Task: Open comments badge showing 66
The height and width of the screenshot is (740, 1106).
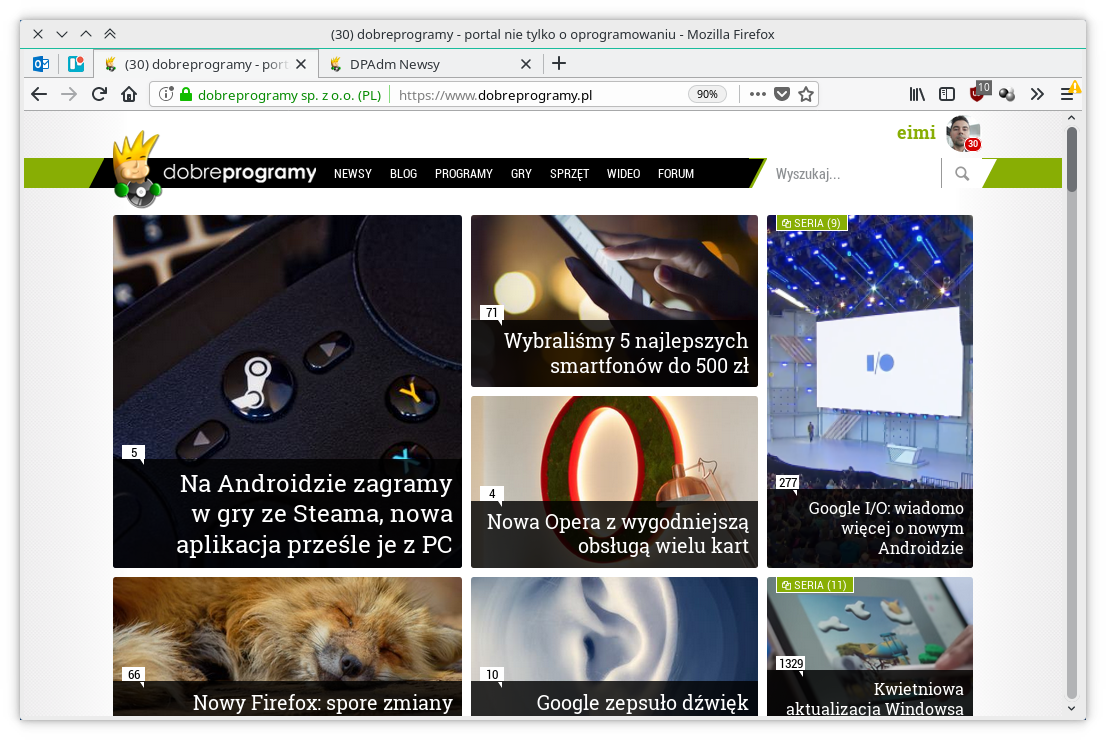Action: 134,674
